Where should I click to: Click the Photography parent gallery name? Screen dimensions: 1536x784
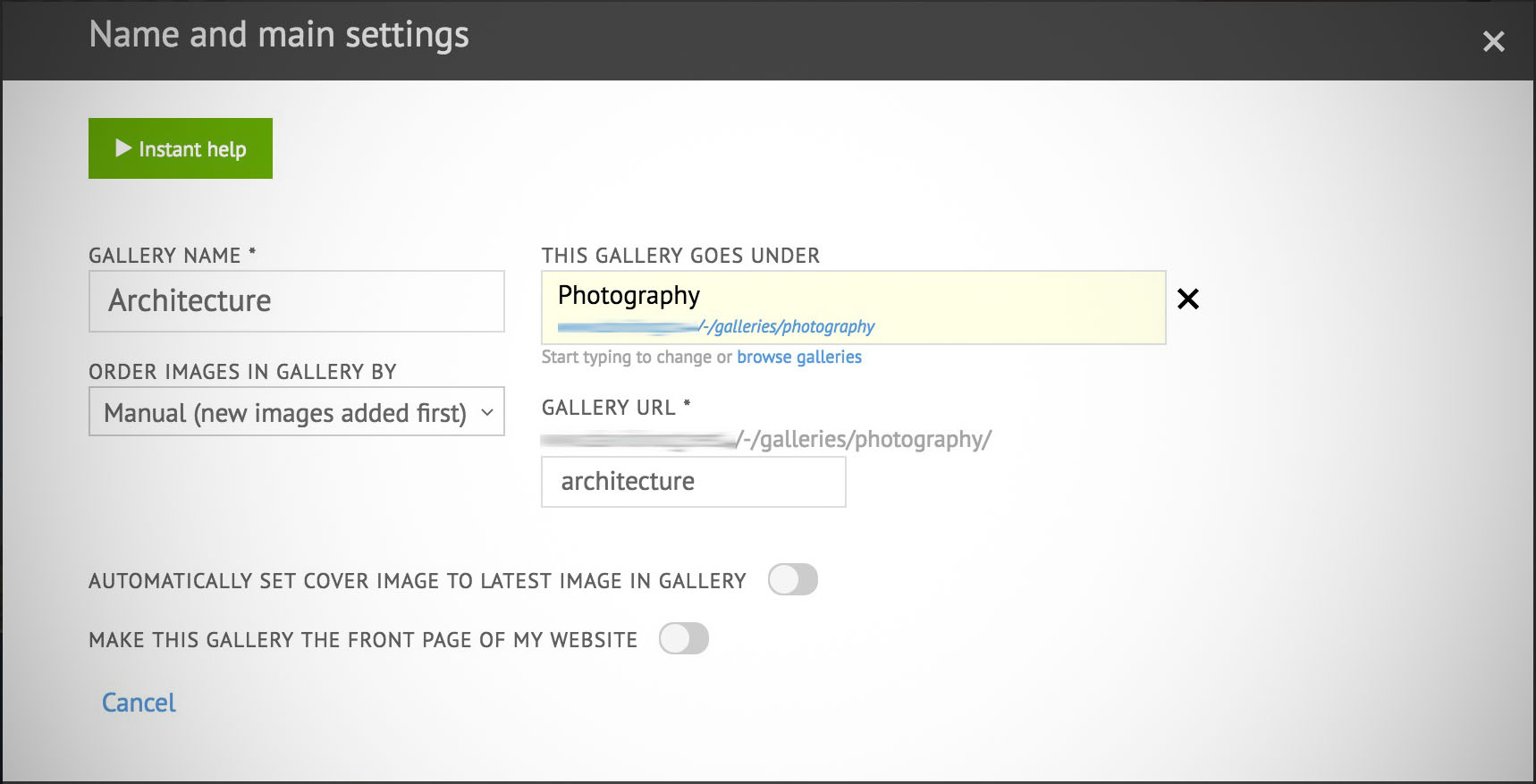(629, 295)
